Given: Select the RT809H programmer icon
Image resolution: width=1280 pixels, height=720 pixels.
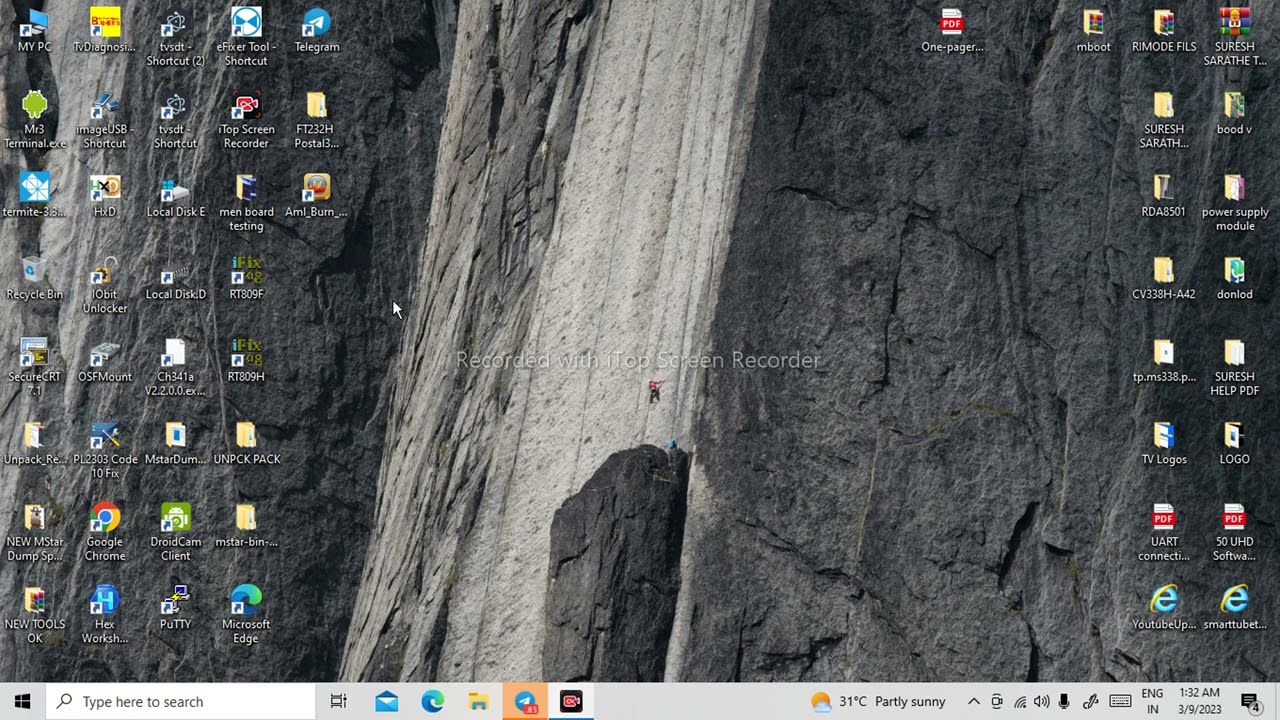Looking at the screenshot, I should tap(246, 360).
